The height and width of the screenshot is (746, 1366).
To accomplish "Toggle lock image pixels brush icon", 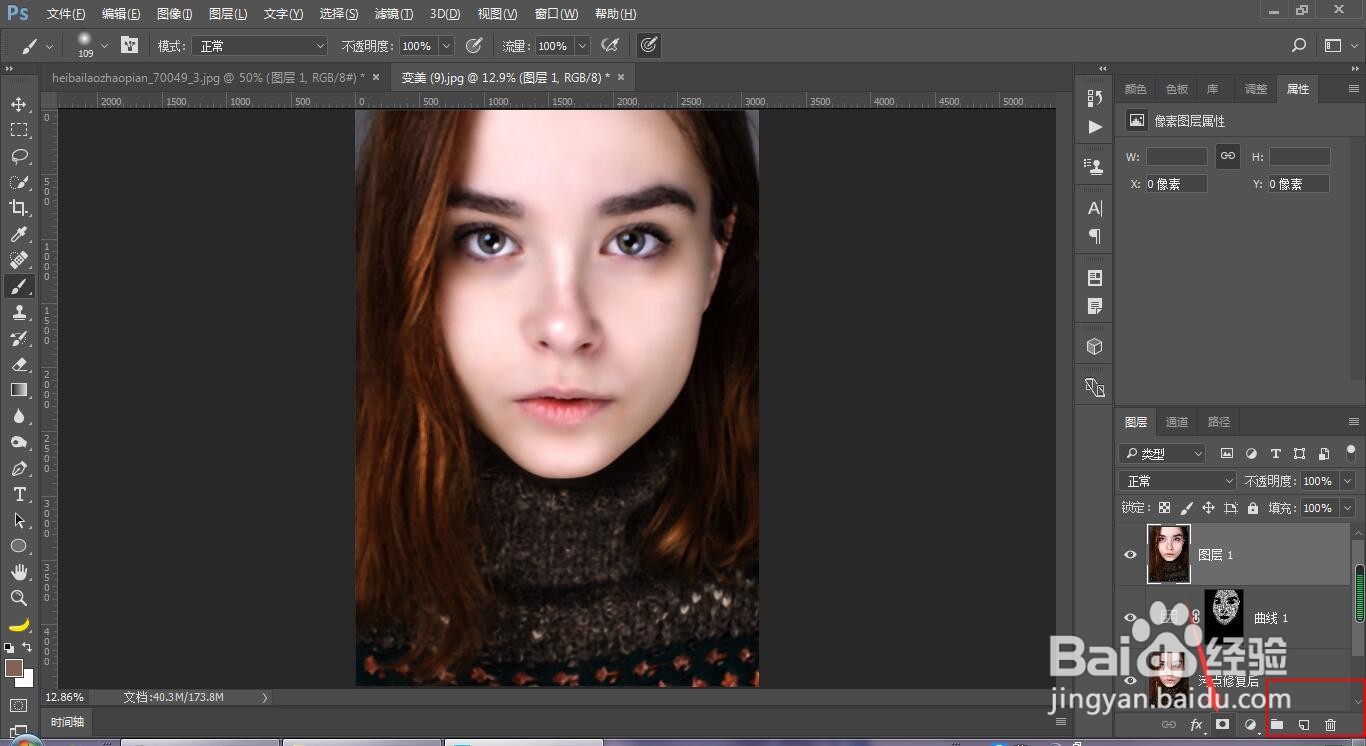I will (x=1186, y=508).
